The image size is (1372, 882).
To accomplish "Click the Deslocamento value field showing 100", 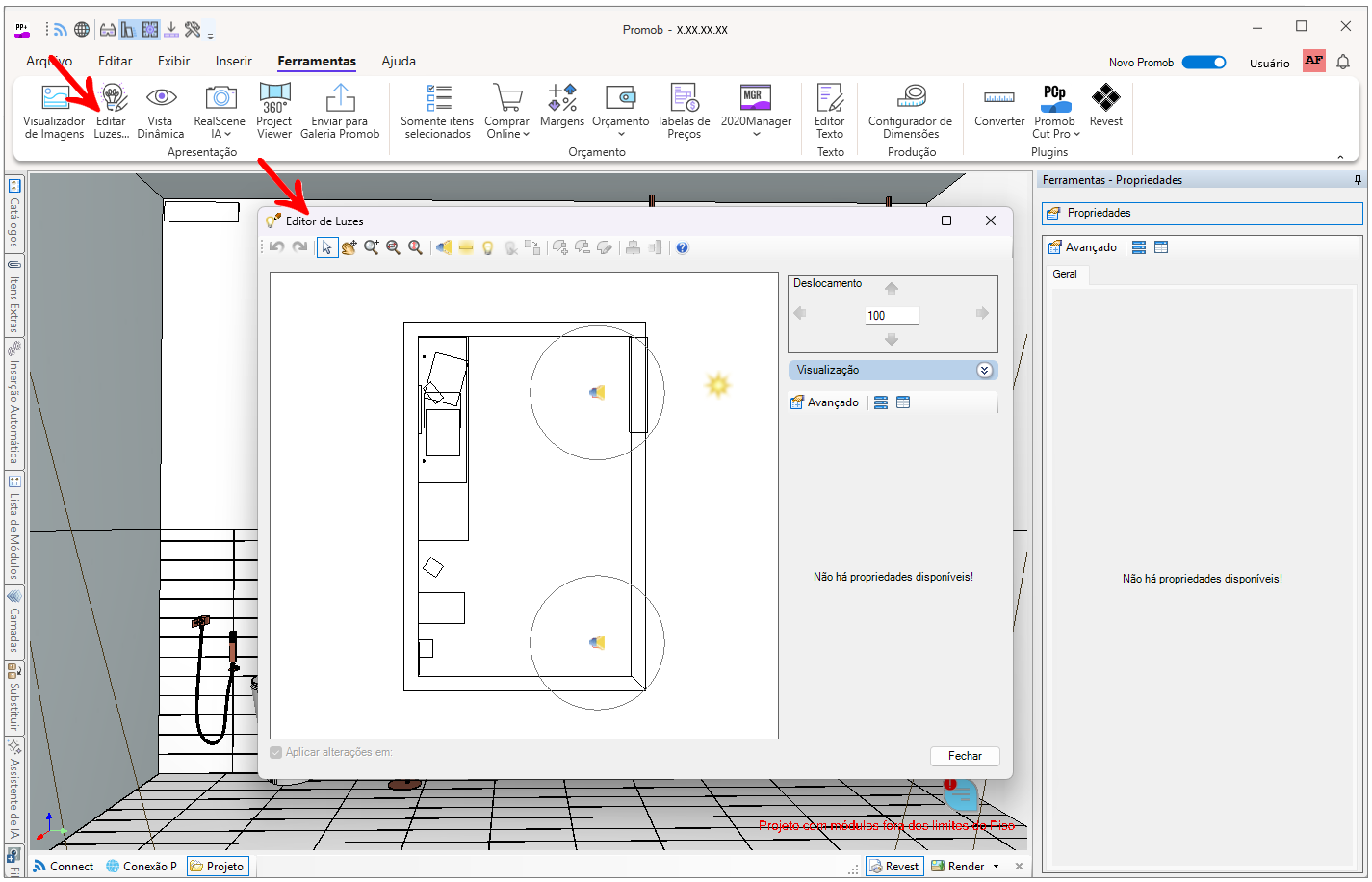I will click(x=892, y=316).
